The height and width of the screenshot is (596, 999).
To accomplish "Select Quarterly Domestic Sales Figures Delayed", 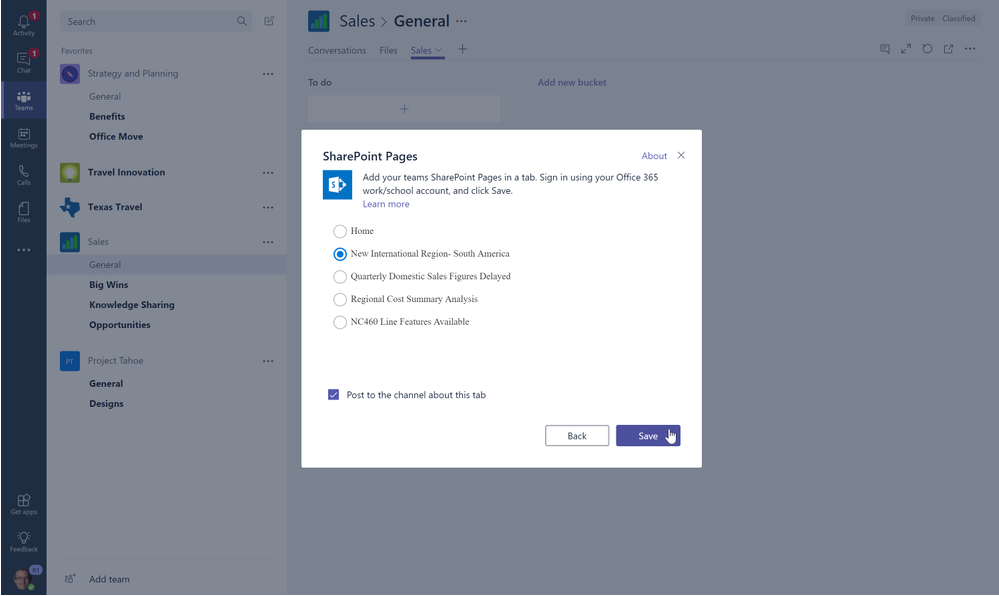I will click(x=340, y=277).
